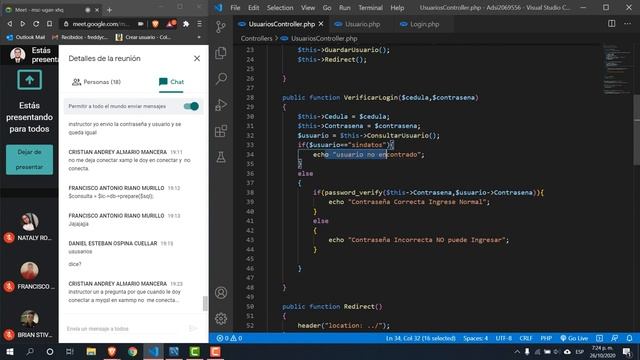Open the Windows Start menu
640x360 pixels.
click(x=10, y=351)
